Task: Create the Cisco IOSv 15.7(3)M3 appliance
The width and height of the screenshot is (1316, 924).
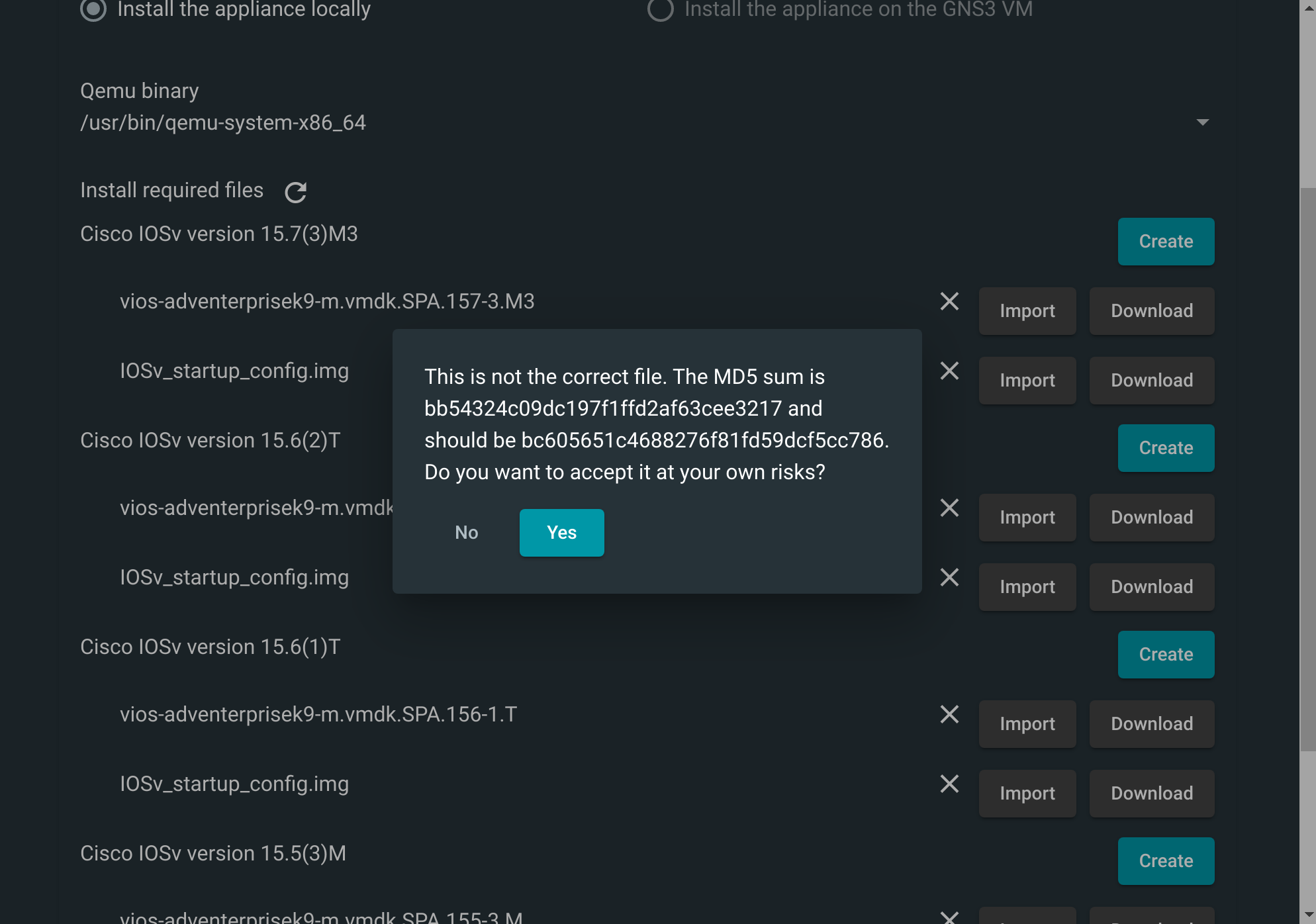Action: coord(1166,241)
